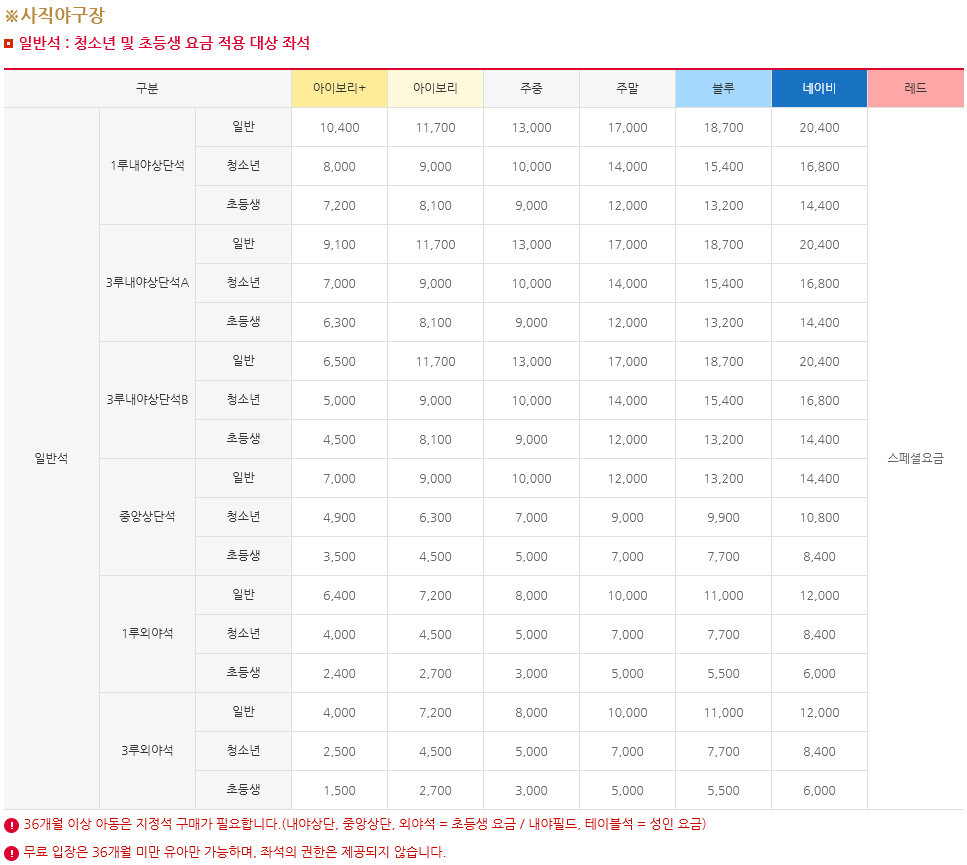Click the 10,400 price cell under 아이보리+
The width and height of the screenshot is (967, 865).
pos(339,128)
